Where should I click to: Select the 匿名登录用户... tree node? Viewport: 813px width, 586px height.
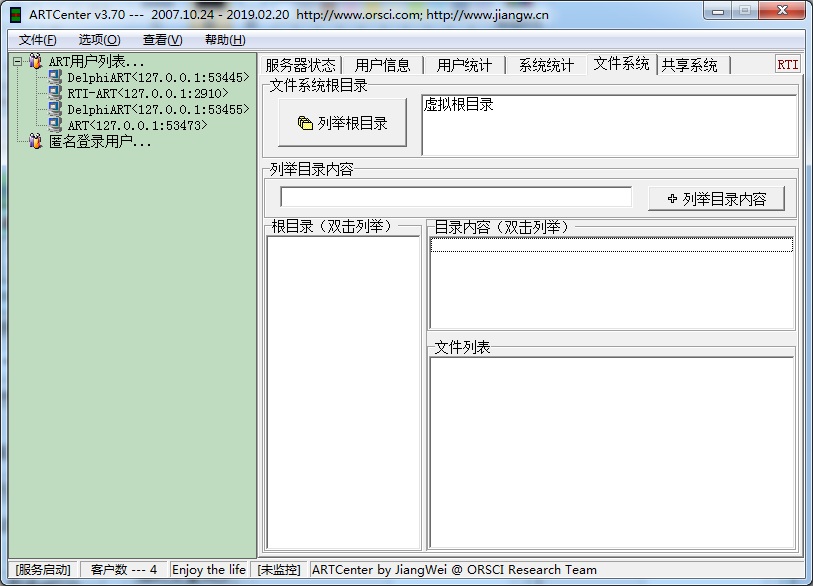100,142
